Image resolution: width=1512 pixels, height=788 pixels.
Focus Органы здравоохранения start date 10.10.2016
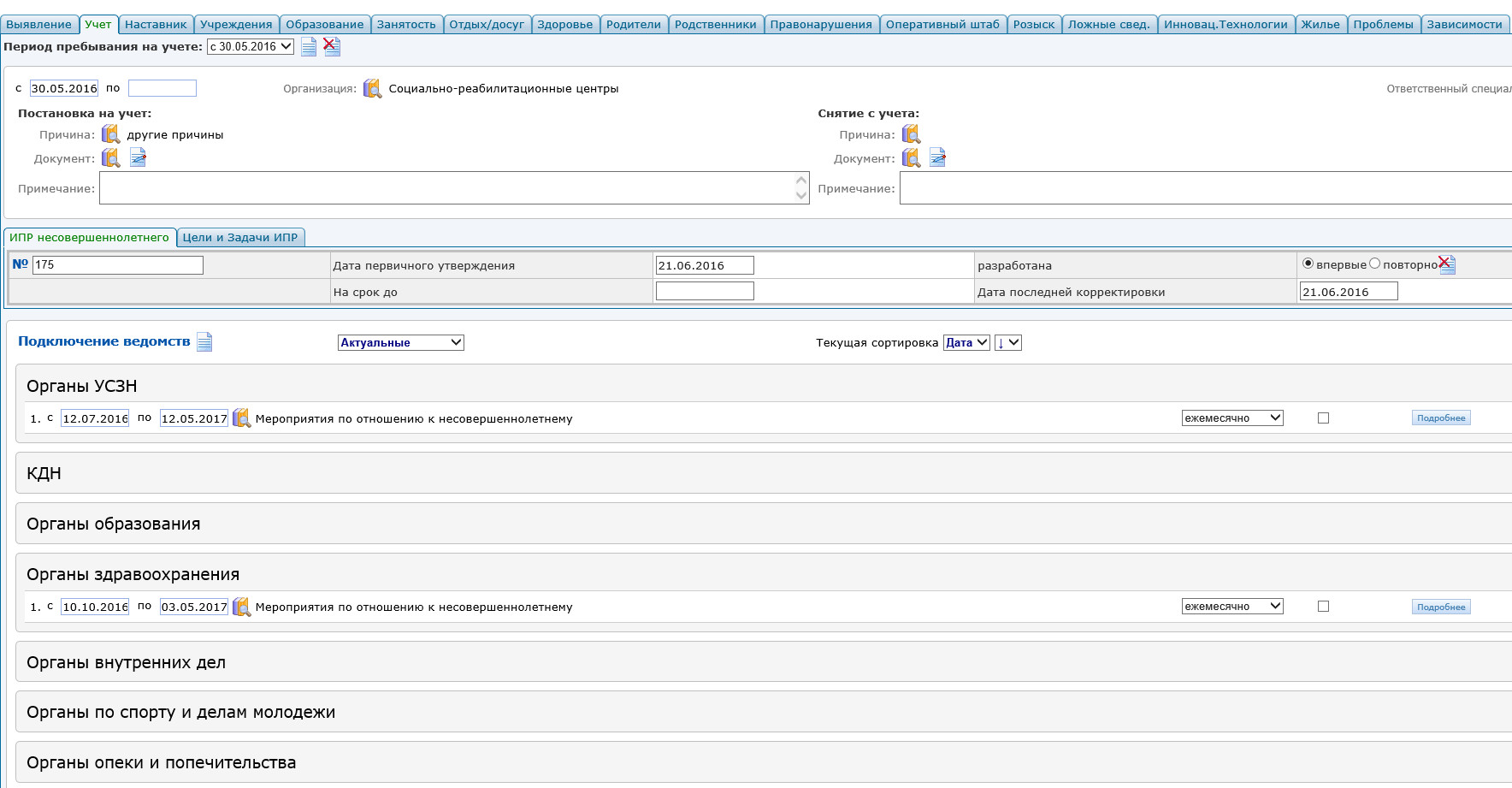pyautogui.click(x=95, y=607)
